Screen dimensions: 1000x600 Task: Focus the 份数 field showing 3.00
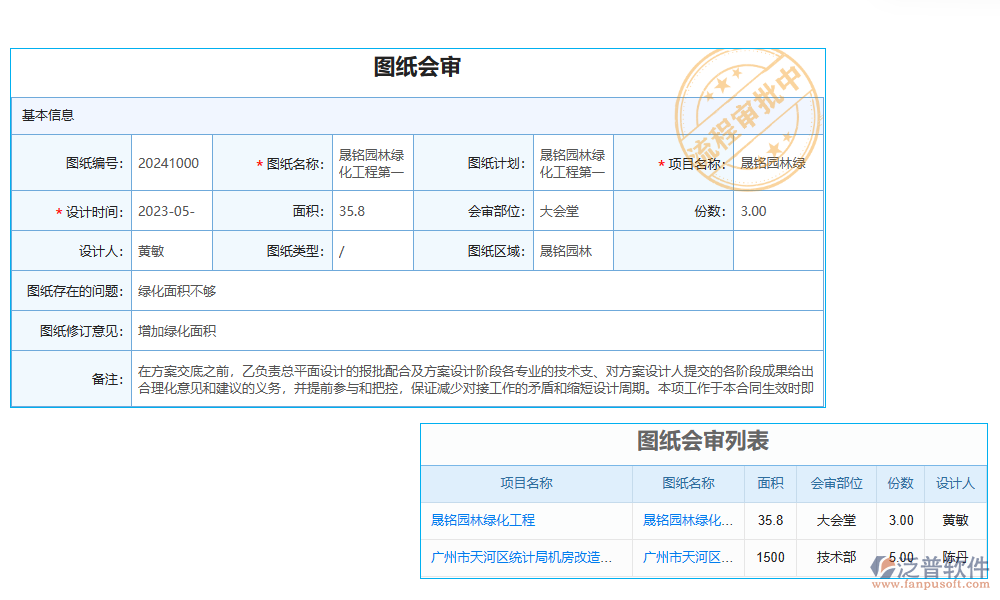777,211
